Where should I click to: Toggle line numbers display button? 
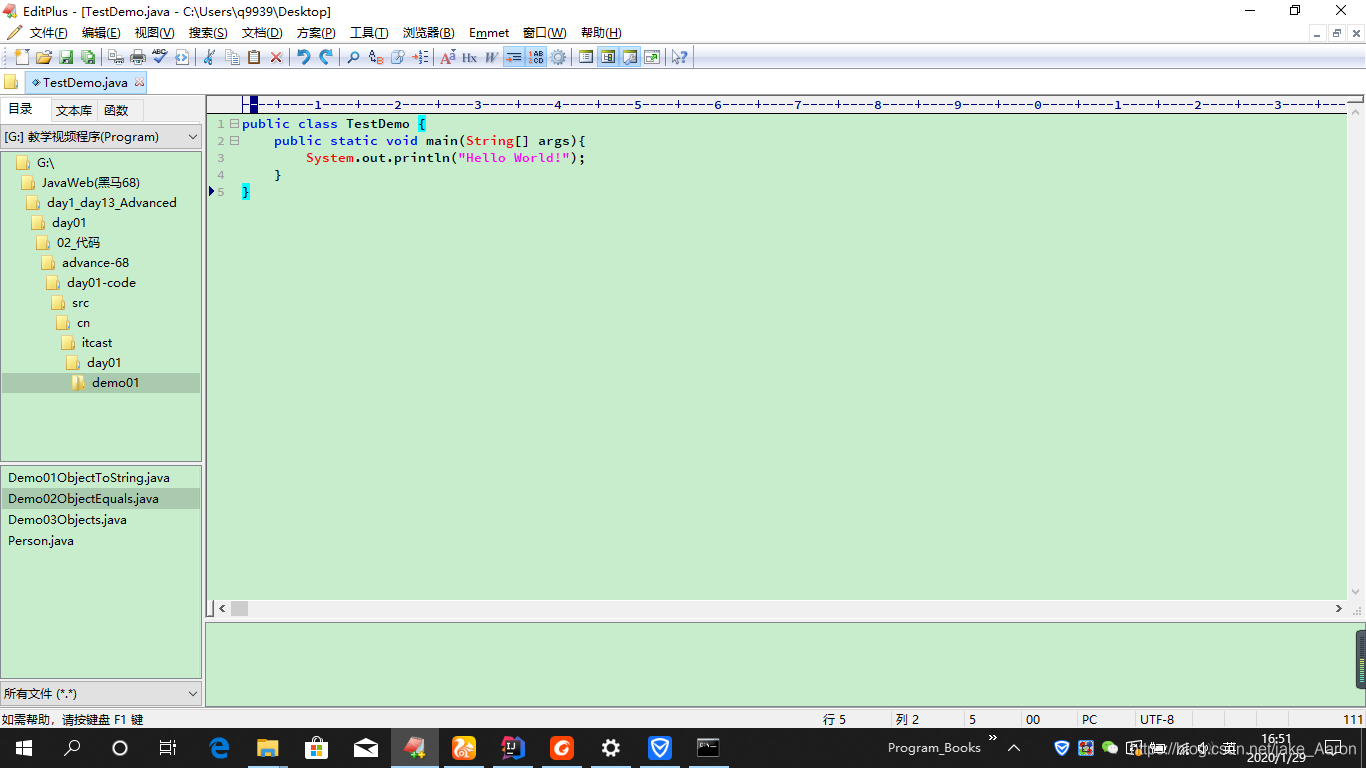tap(536, 57)
